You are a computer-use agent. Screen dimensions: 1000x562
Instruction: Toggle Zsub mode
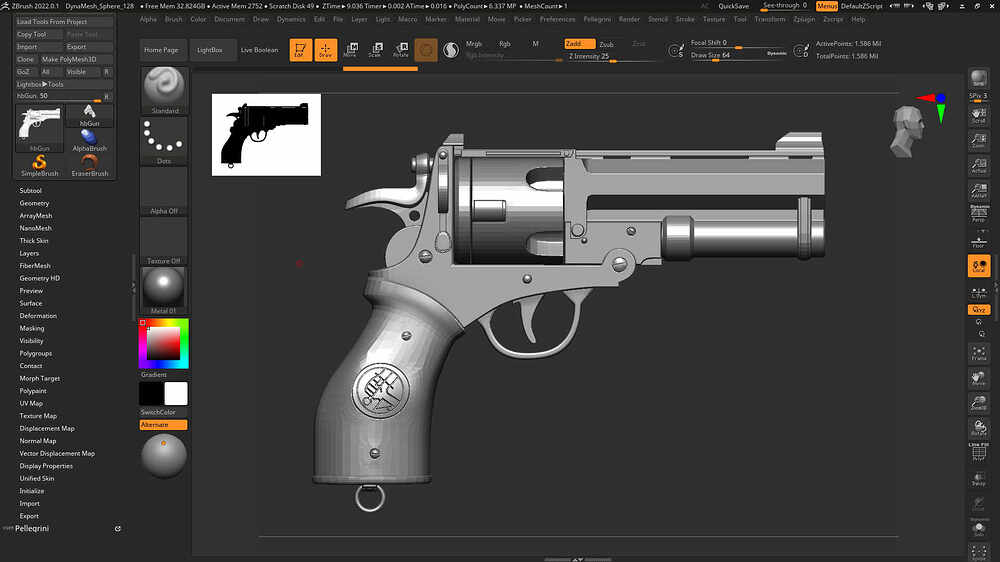coord(607,44)
